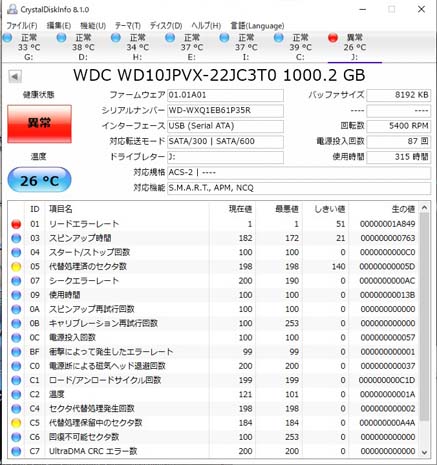Click the features field S.M.A.R.T., APM, NCQ
This screenshot has width=437, height=465.
click(x=299, y=188)
